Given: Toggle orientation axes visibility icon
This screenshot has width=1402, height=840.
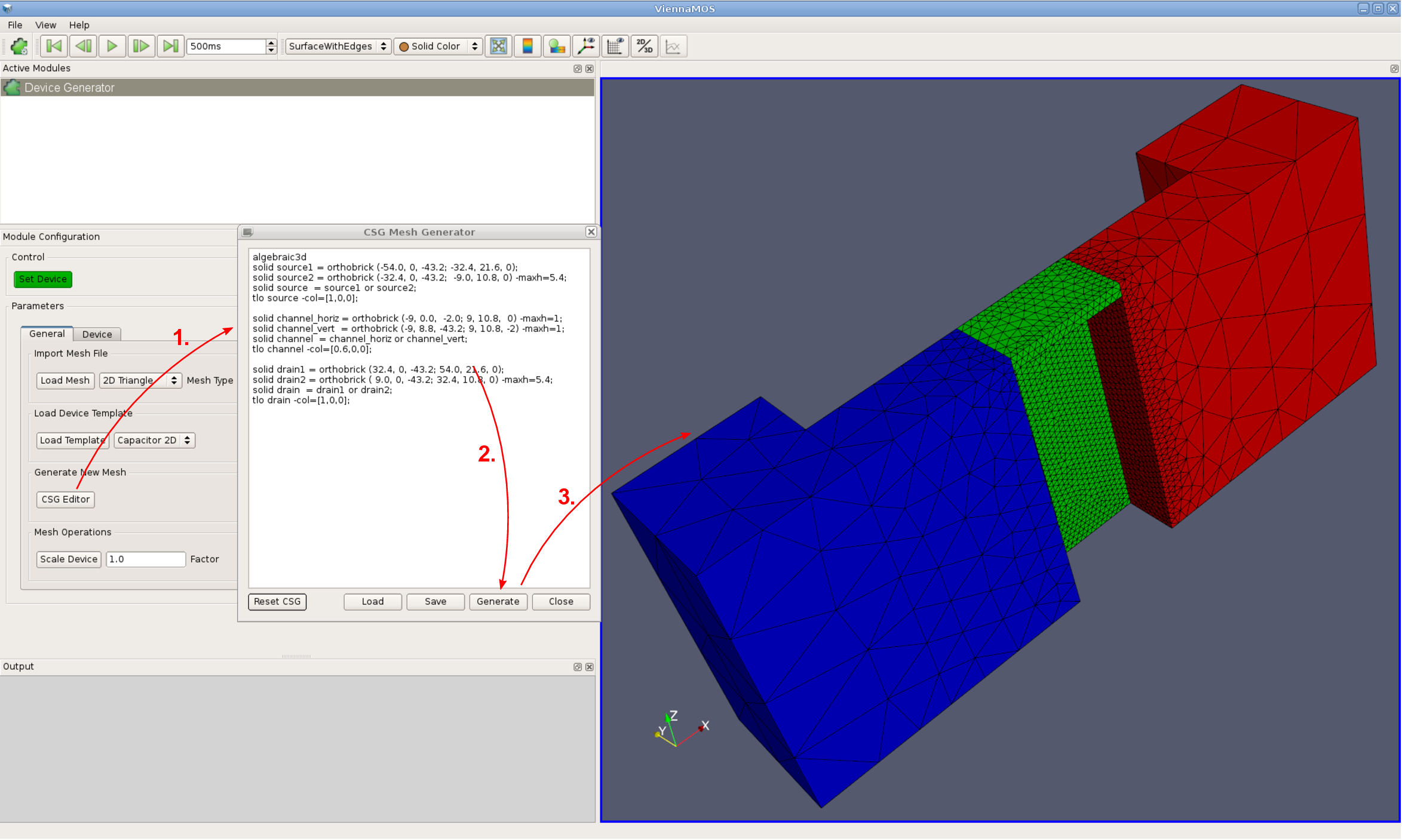Looking at the screenshot, I should 586,46.
